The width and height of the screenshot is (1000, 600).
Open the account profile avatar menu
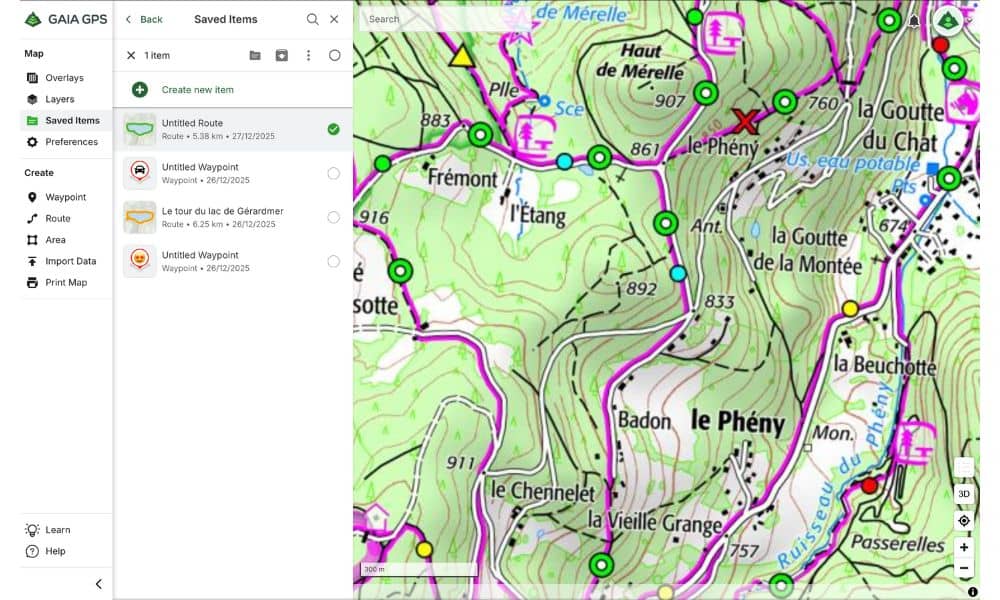pos(947,21)
